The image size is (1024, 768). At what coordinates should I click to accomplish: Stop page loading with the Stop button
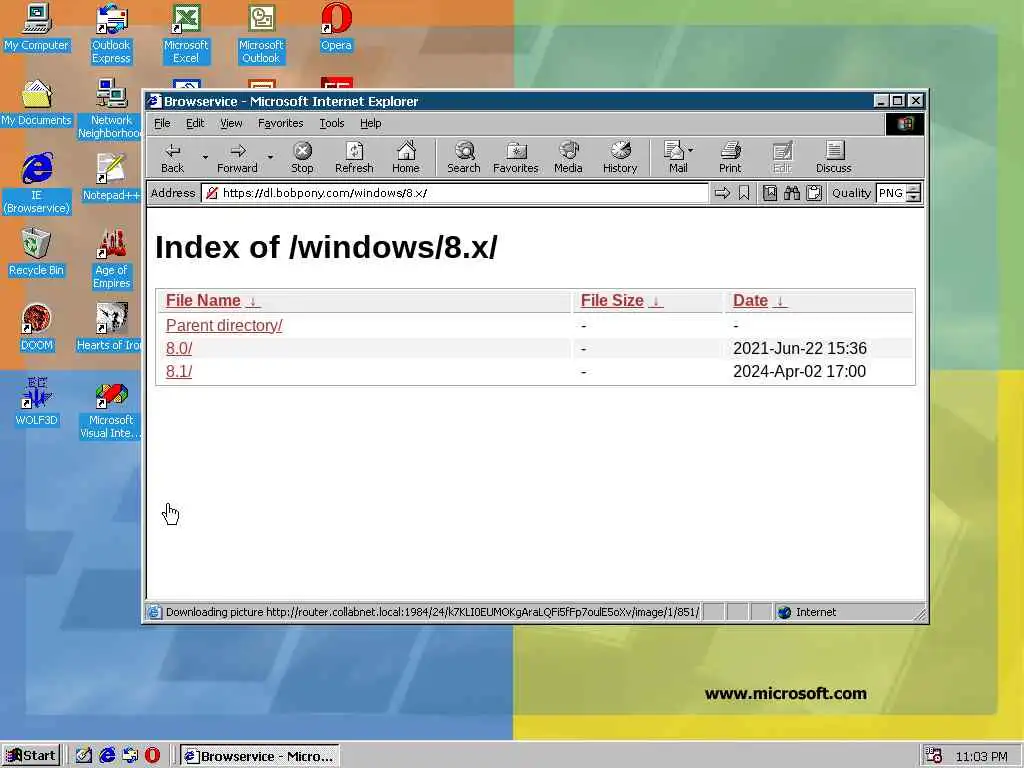coord(302,157)
